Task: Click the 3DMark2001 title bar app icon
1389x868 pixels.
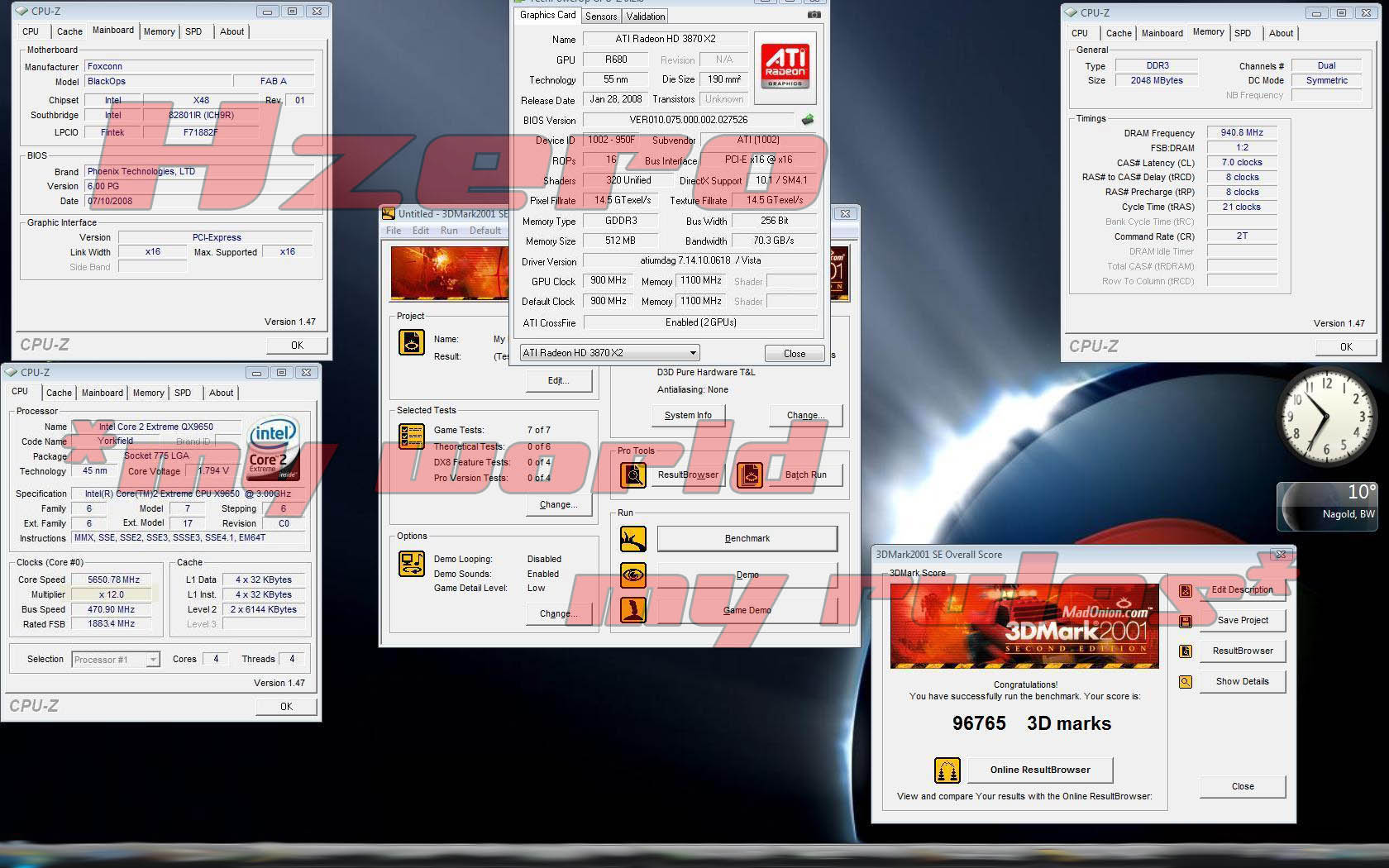Action: point(389,213)
